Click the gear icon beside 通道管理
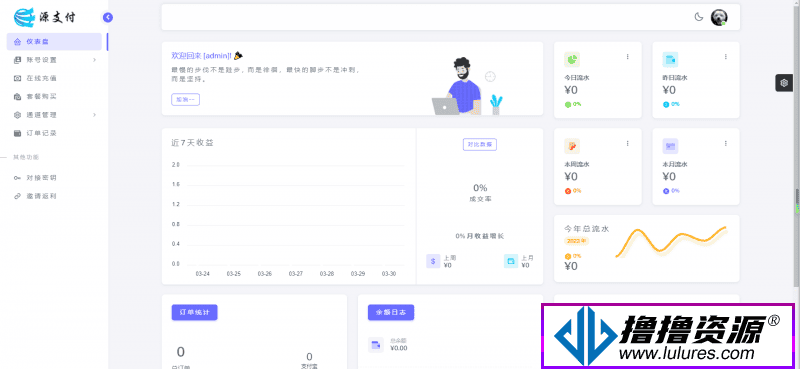The width and height of the screenshot is (800, 369). tap(17, 115)
